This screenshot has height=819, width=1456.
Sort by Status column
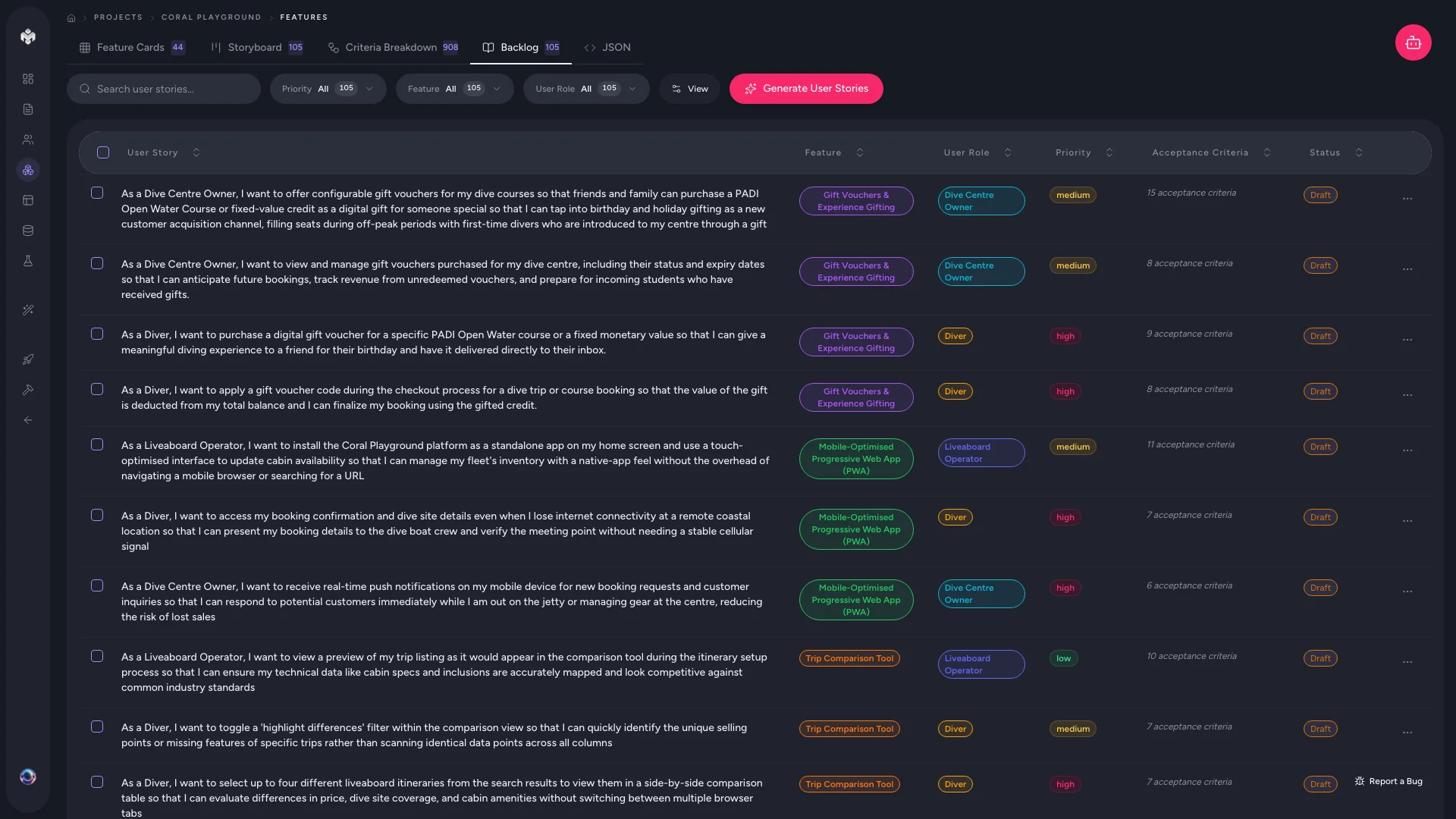click(x=1335, y=152)
